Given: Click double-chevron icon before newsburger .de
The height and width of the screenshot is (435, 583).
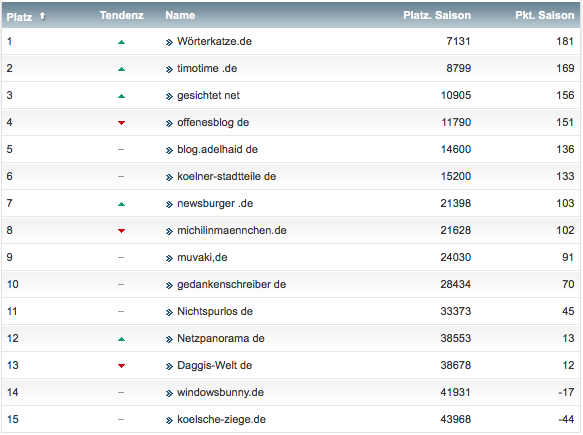Looking at the screenshot, I should point(169,204).
